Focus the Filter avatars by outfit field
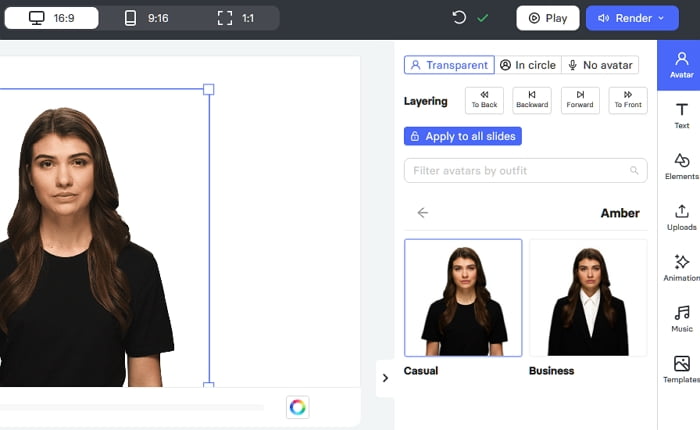Viewport: 700px width, 430px height. pyautogui.click(x=525, y=170)
